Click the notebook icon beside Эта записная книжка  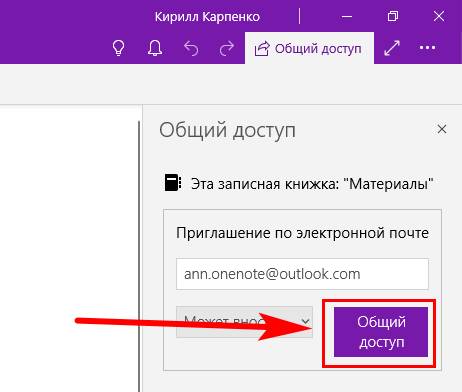click(173, 183)
